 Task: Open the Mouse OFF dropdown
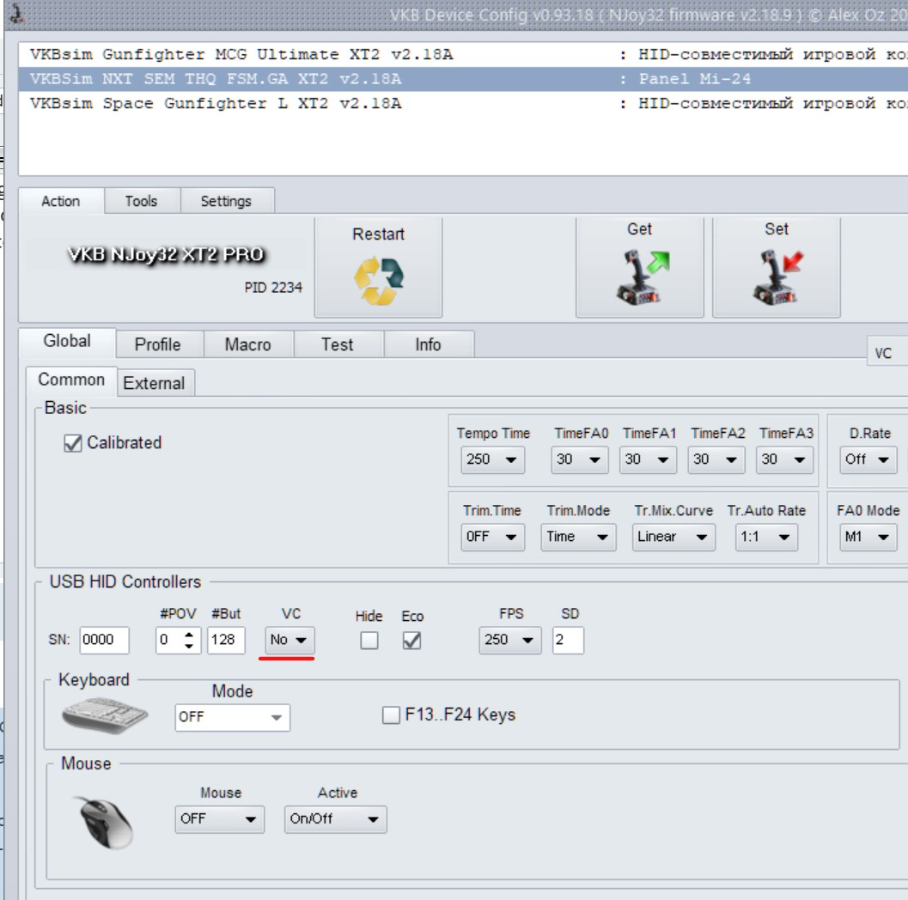point(219,819)
